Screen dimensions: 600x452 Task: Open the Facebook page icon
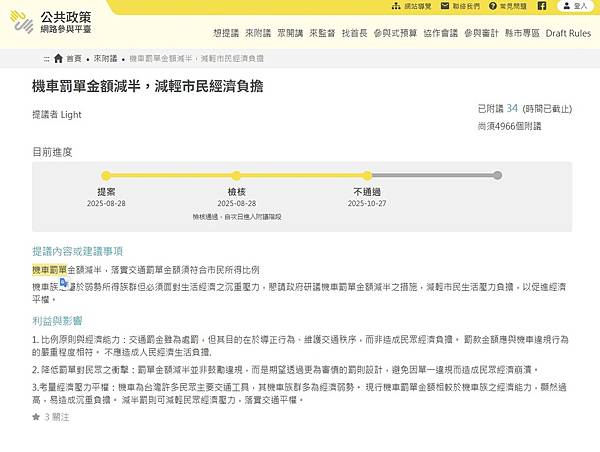[542, 6]
